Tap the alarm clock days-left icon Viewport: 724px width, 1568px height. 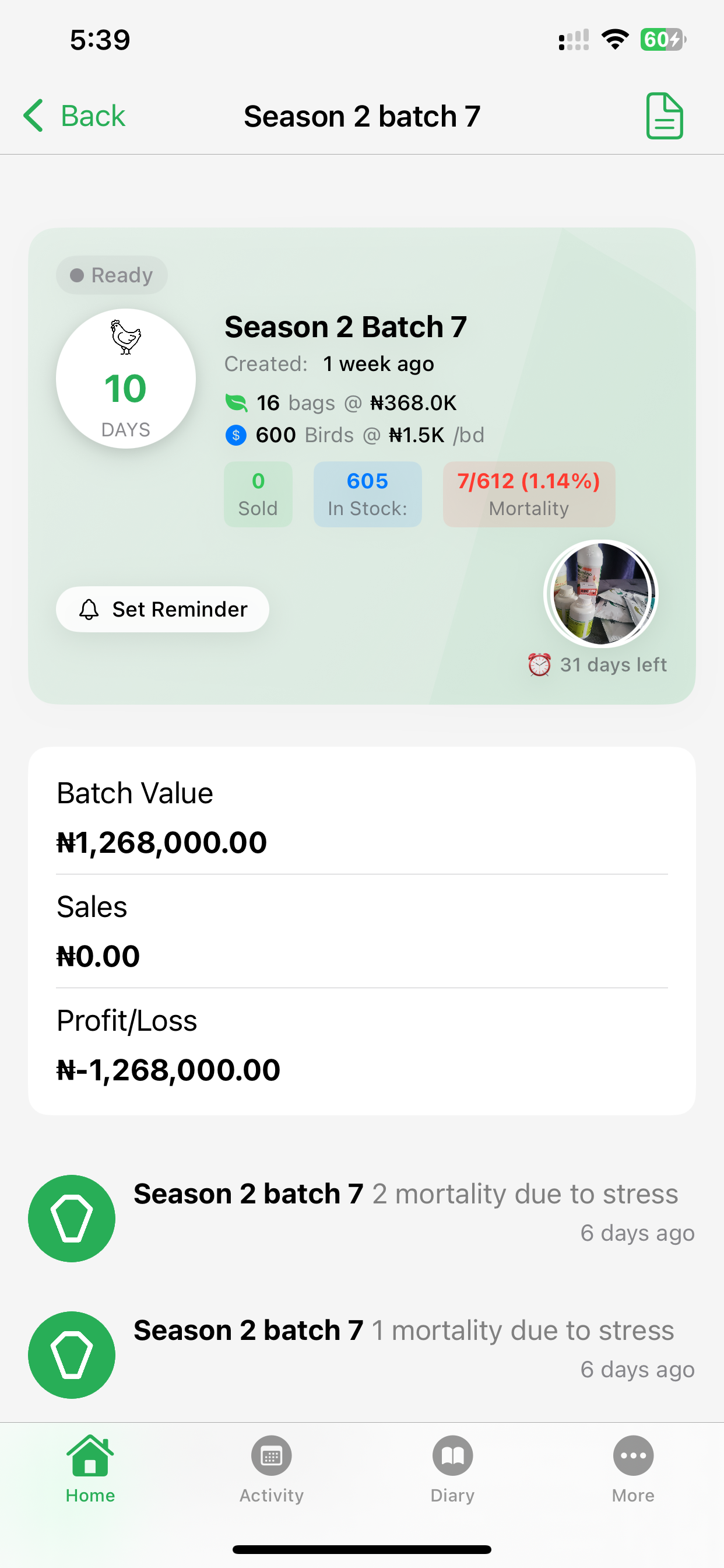pos(539,664)
